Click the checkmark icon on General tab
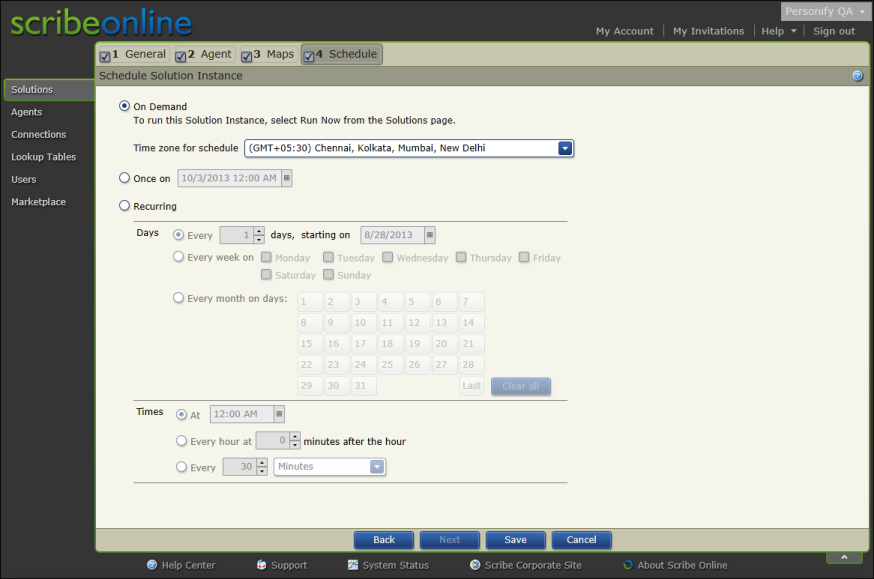Viewport: 874px width, 579px height. pyautogui.click(x=105, y=56)
